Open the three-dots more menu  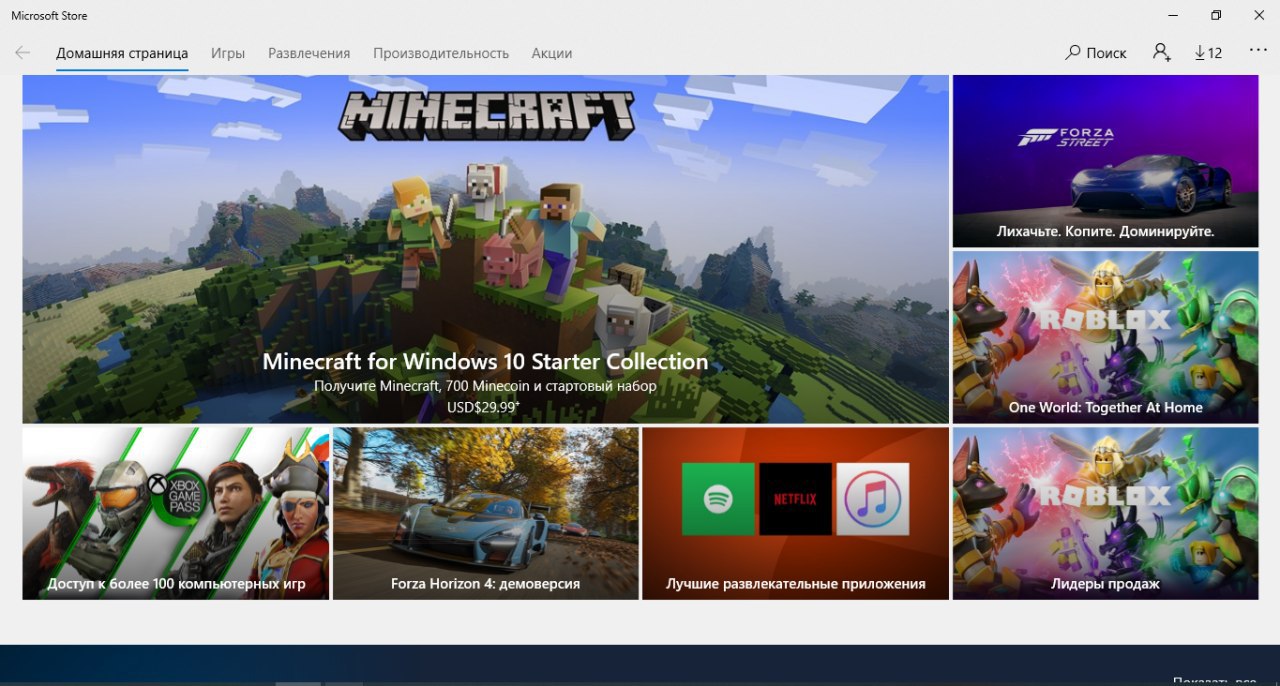pos(1258,51)
